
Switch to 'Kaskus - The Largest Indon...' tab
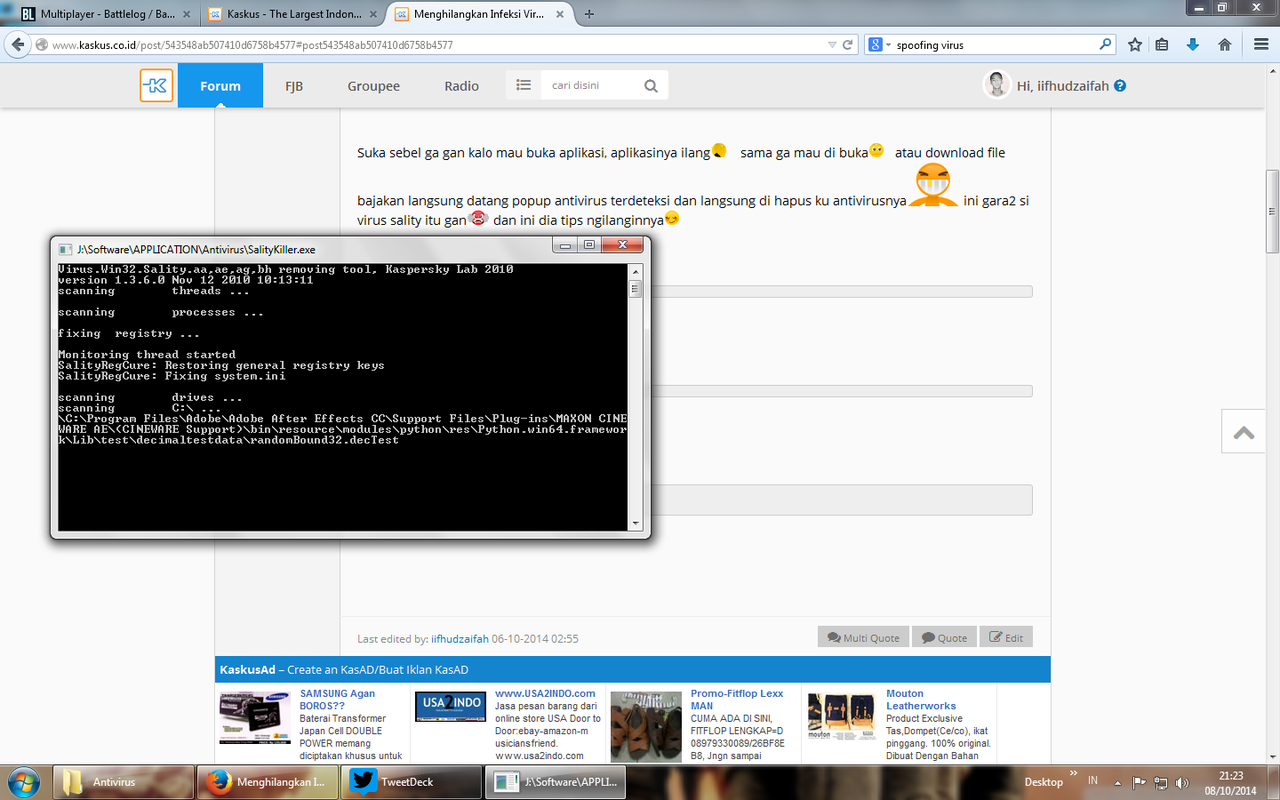[292, 15]
